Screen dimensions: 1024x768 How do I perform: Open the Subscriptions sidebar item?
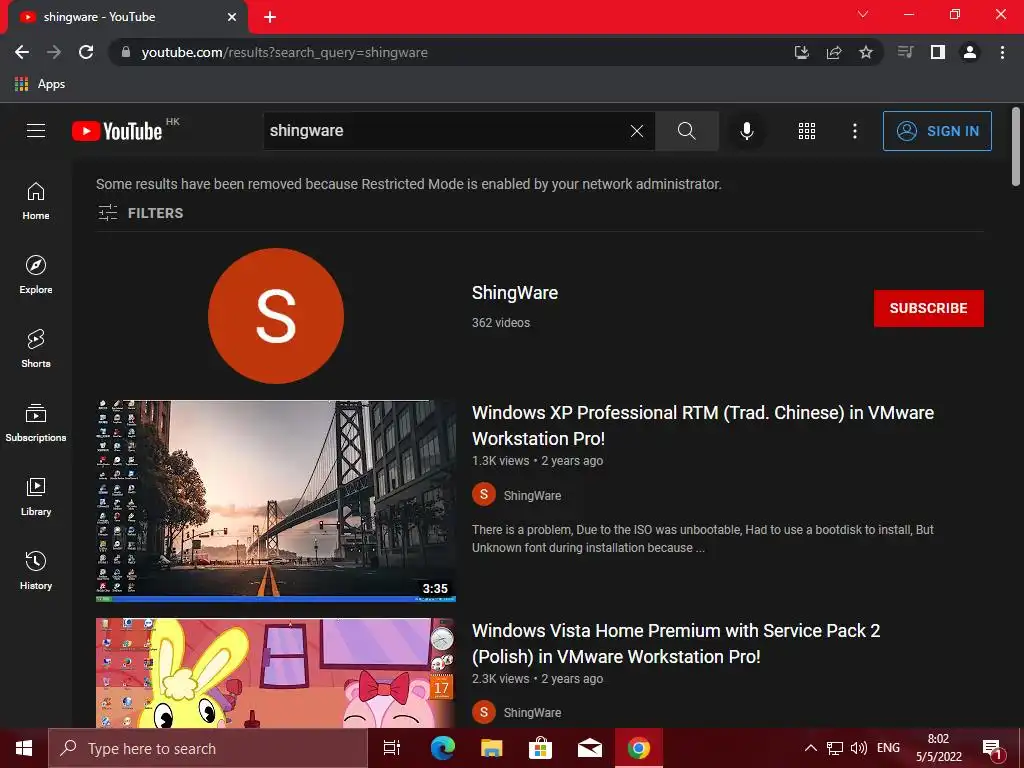point(36,423)
